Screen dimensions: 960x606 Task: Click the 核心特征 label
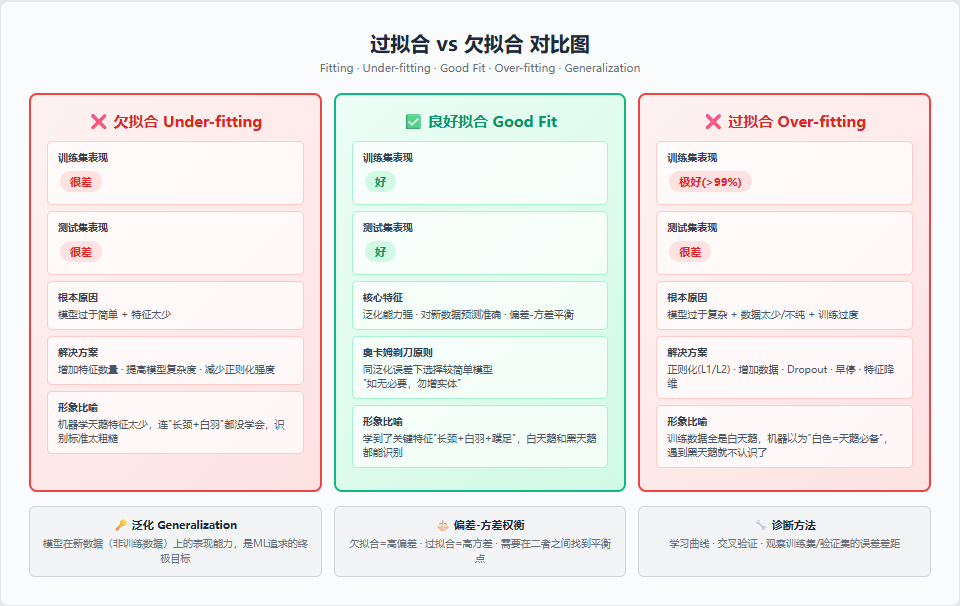pos(383,297)
